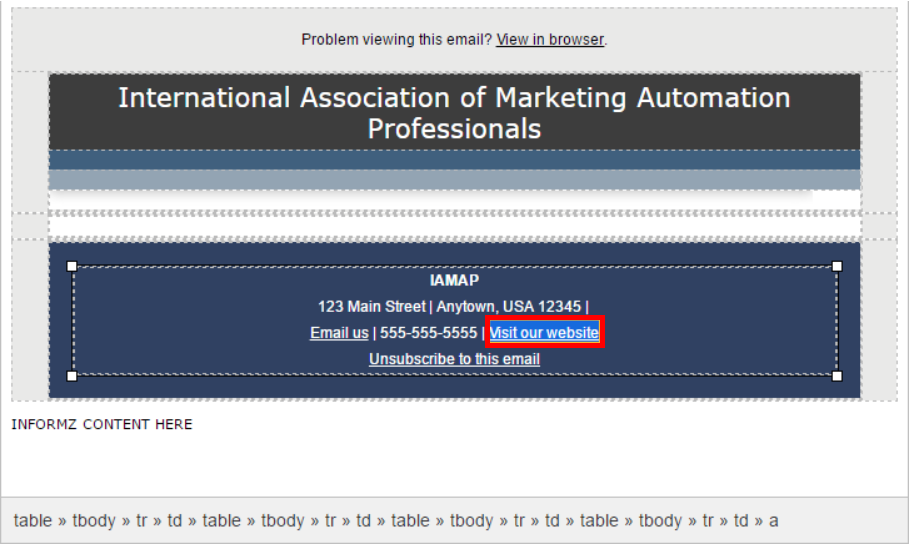Select the first 'tbody' element in path bar
Image resolution: width=909 pixels, height=544 pixels.
pos(94,521)
